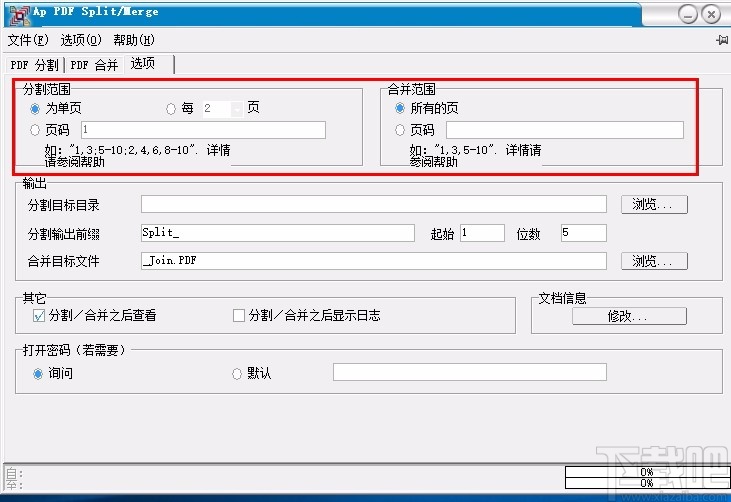
Task: Click the lower 0% progress bar
Action: (647, 483)
